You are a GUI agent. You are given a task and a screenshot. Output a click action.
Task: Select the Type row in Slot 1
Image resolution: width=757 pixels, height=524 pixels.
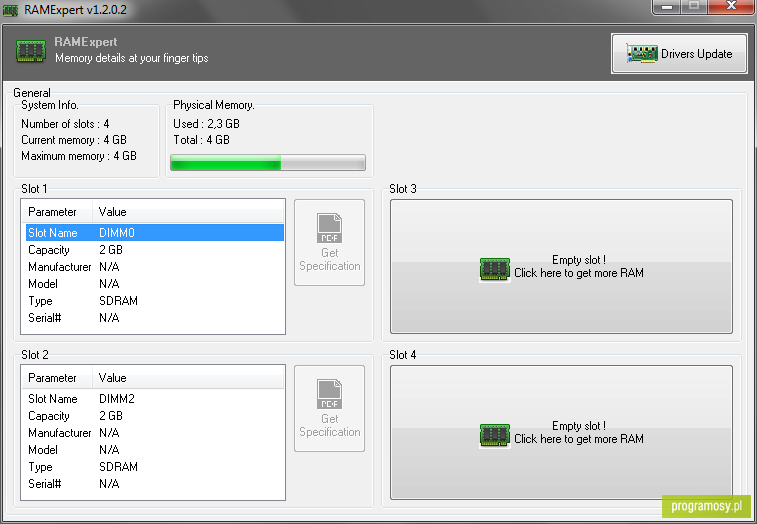154,301
